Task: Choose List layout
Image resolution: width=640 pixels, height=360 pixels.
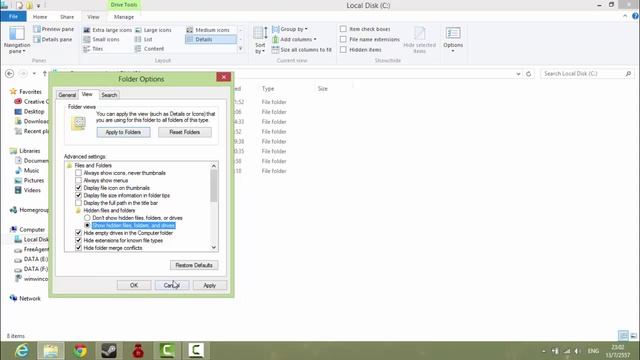Action: coord(144,40)
